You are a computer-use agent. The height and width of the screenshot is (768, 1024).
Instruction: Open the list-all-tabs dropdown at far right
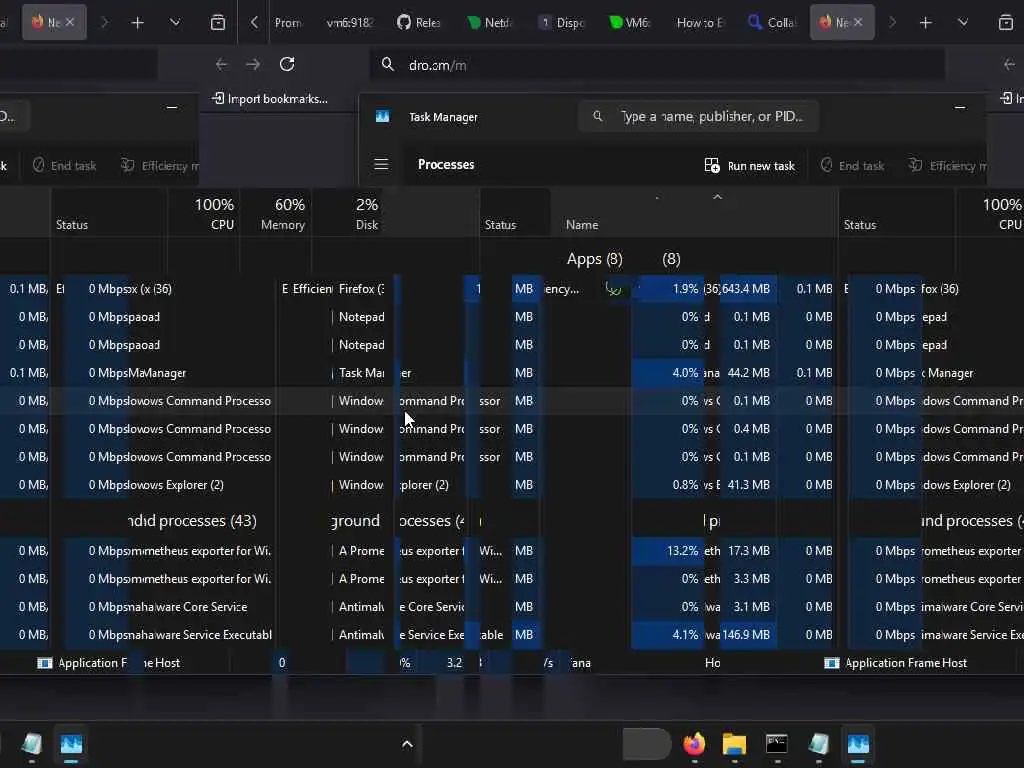pyautogui.click(x=963, y=23)
